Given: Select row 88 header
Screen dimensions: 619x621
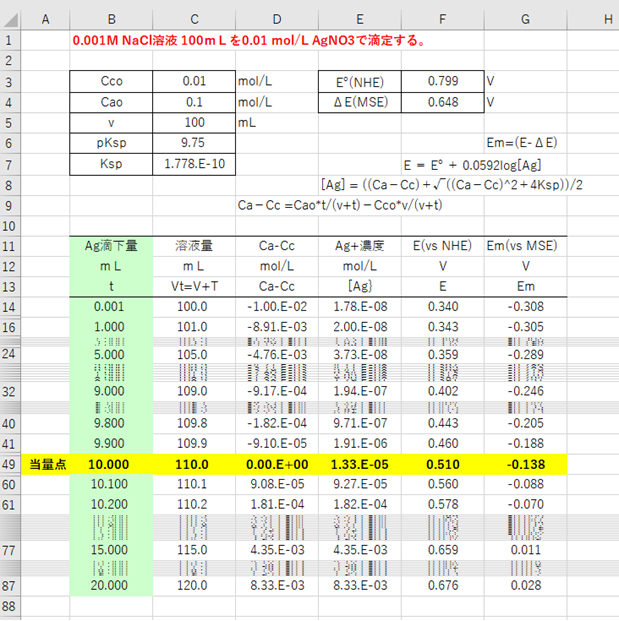Looking at the screenshot, I should [10, 606].
